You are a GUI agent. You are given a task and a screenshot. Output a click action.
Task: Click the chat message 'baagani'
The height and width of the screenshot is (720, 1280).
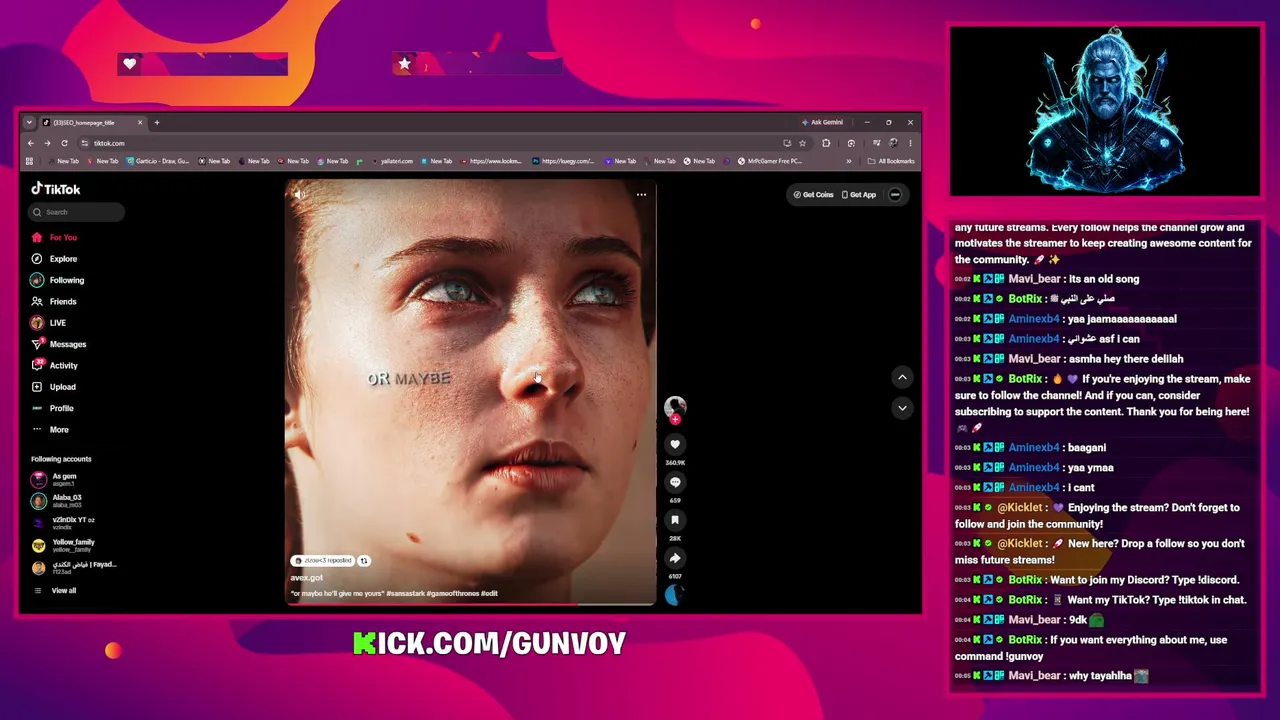tap(1087, 448)
